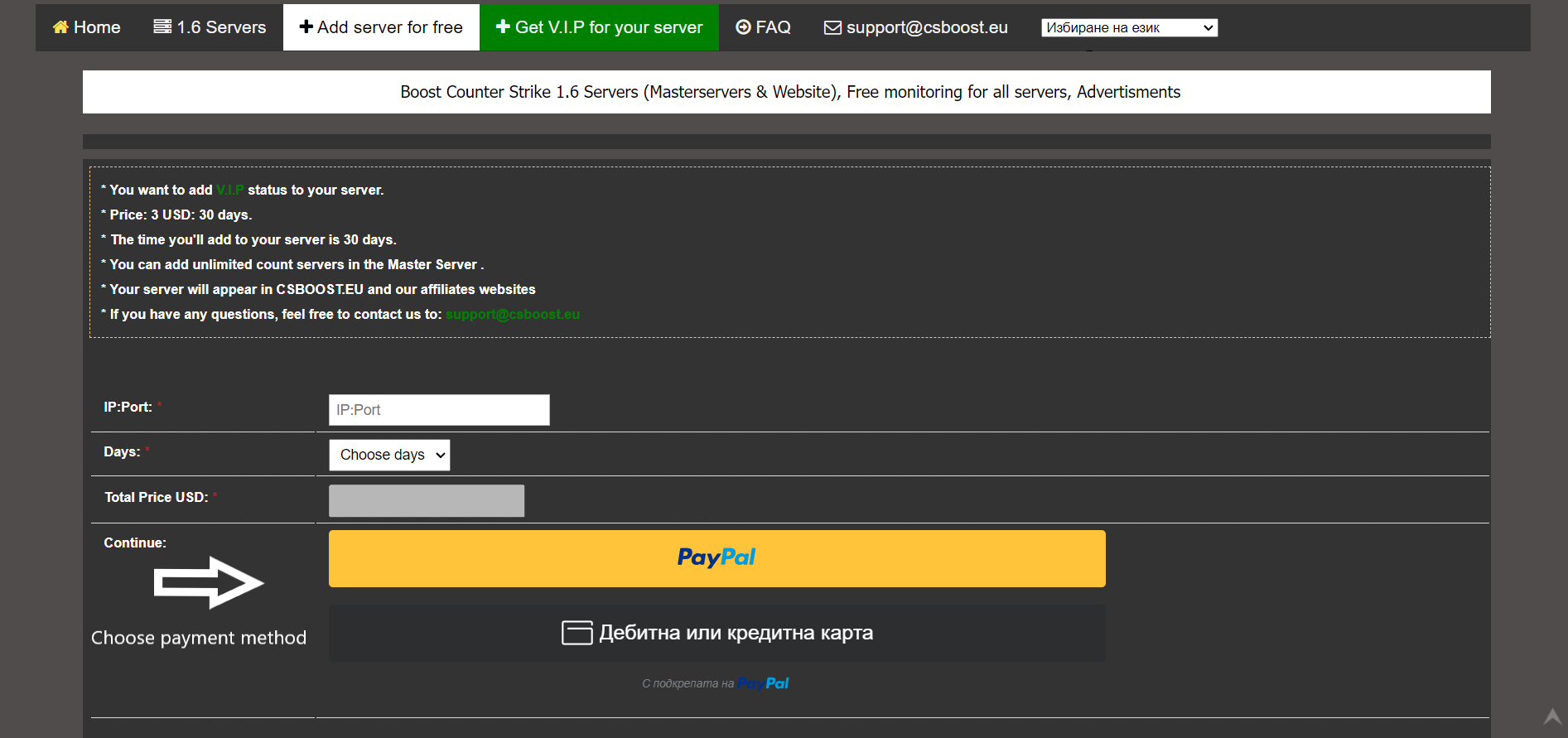The image size is (1568, 738).
Task: Click the 'IP:Port:' field label
Action: tap(128, 407)
